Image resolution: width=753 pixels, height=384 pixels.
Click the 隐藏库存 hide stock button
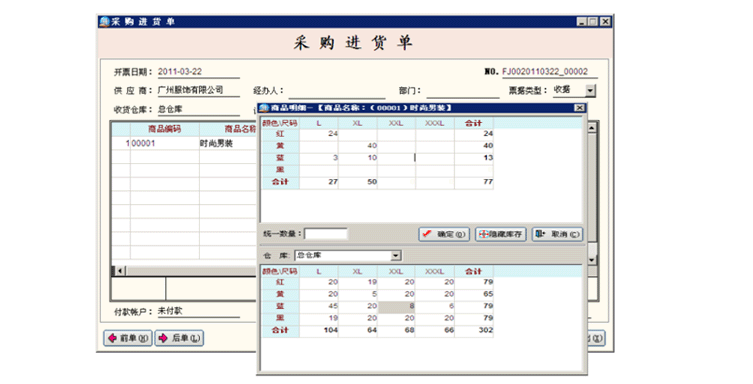click(501, 234)
